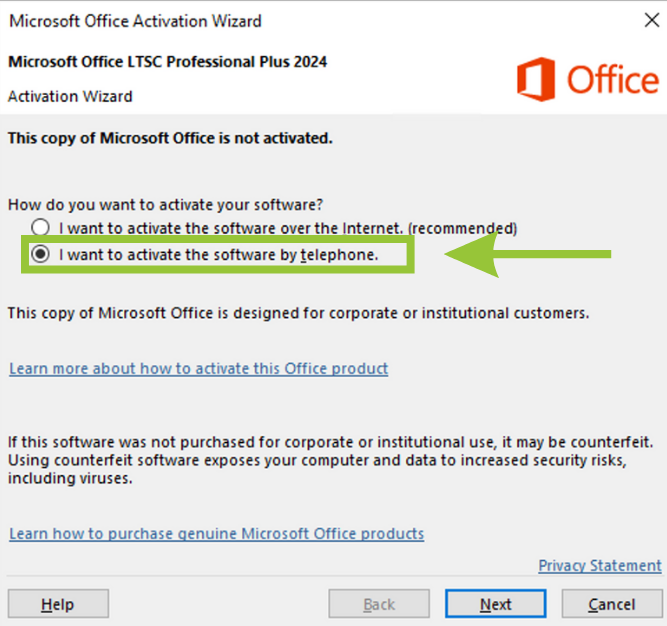The image size is (667, 626).
Task: Close the Activation Wizard with the X
Action: point(652,20)
